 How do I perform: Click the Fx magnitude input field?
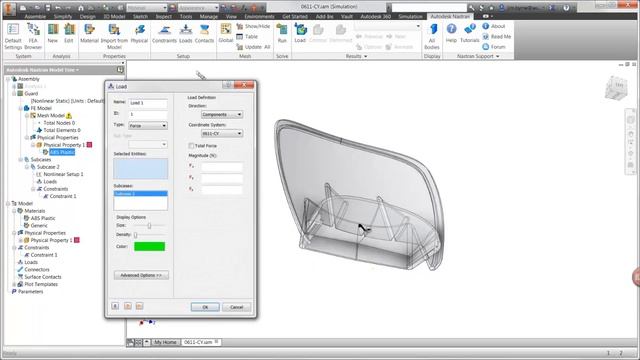pos(222,167)
